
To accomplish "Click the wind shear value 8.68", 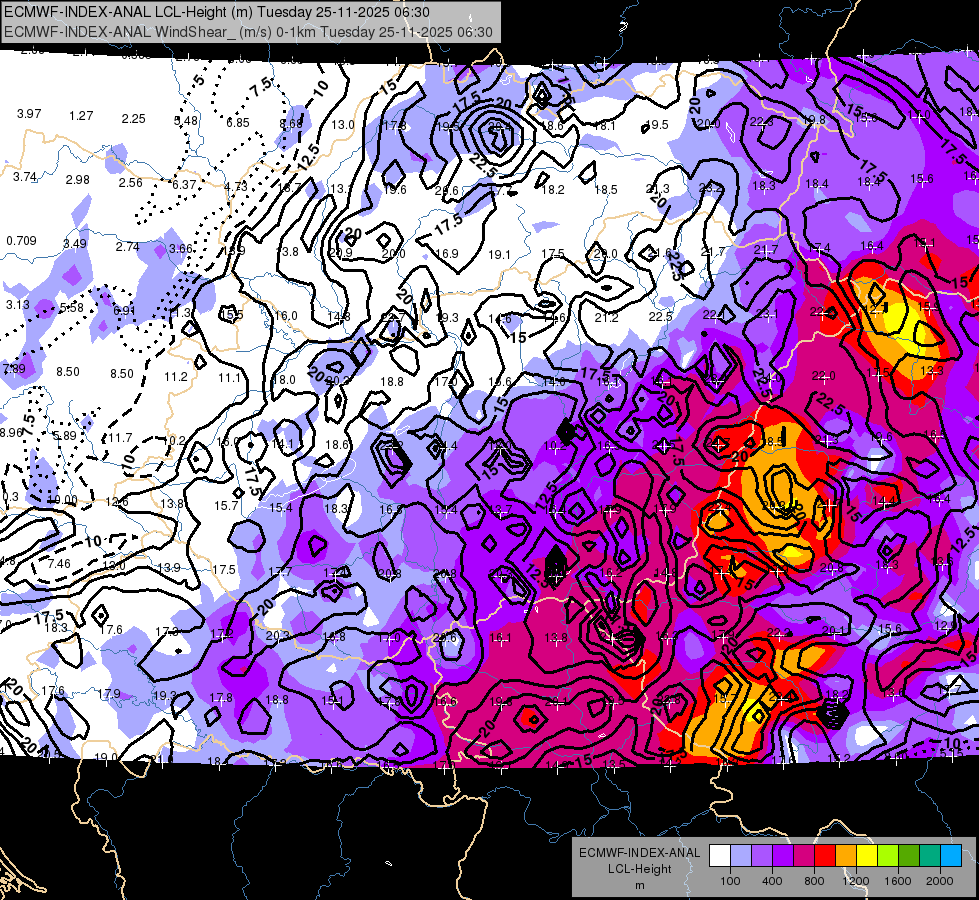I will [290, 124].
